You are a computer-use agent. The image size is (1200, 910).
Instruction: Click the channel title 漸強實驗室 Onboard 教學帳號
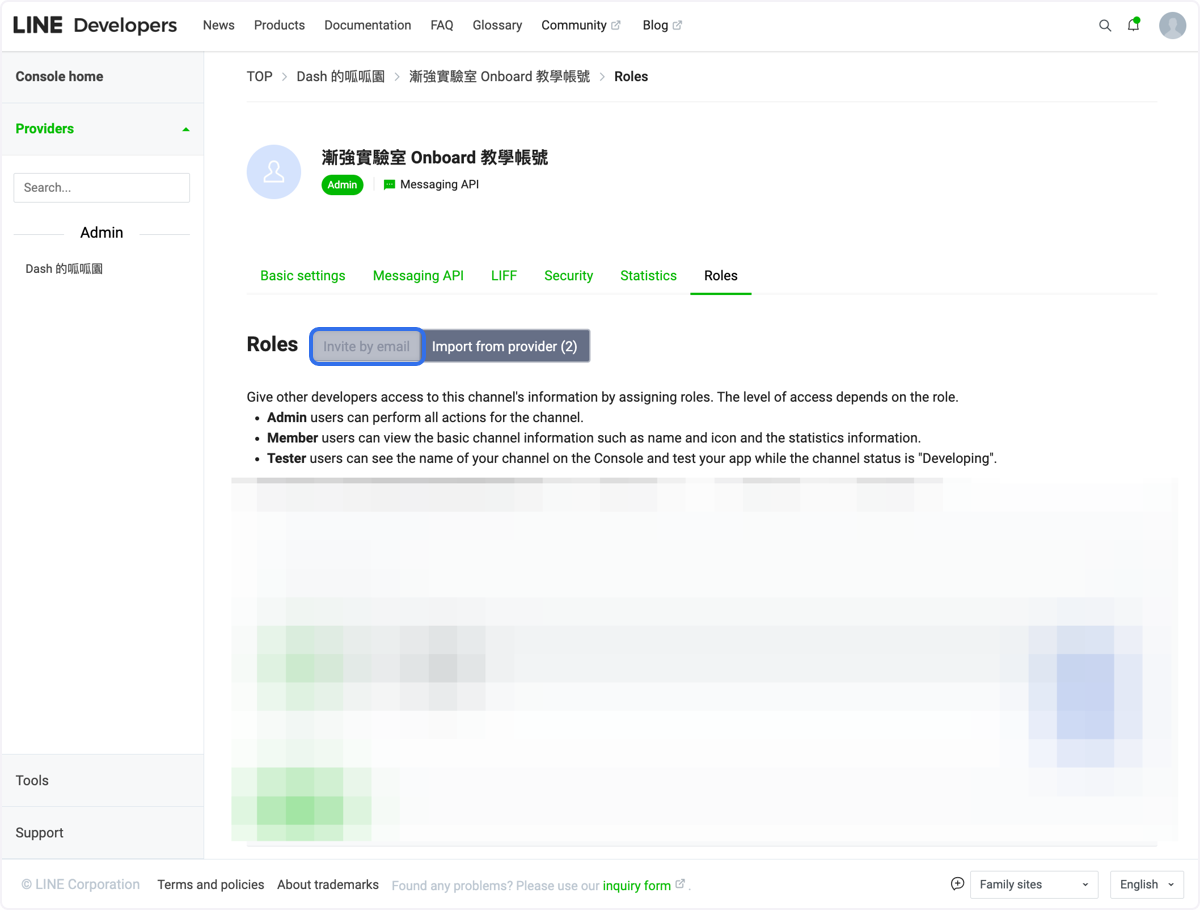coord(435,157)
